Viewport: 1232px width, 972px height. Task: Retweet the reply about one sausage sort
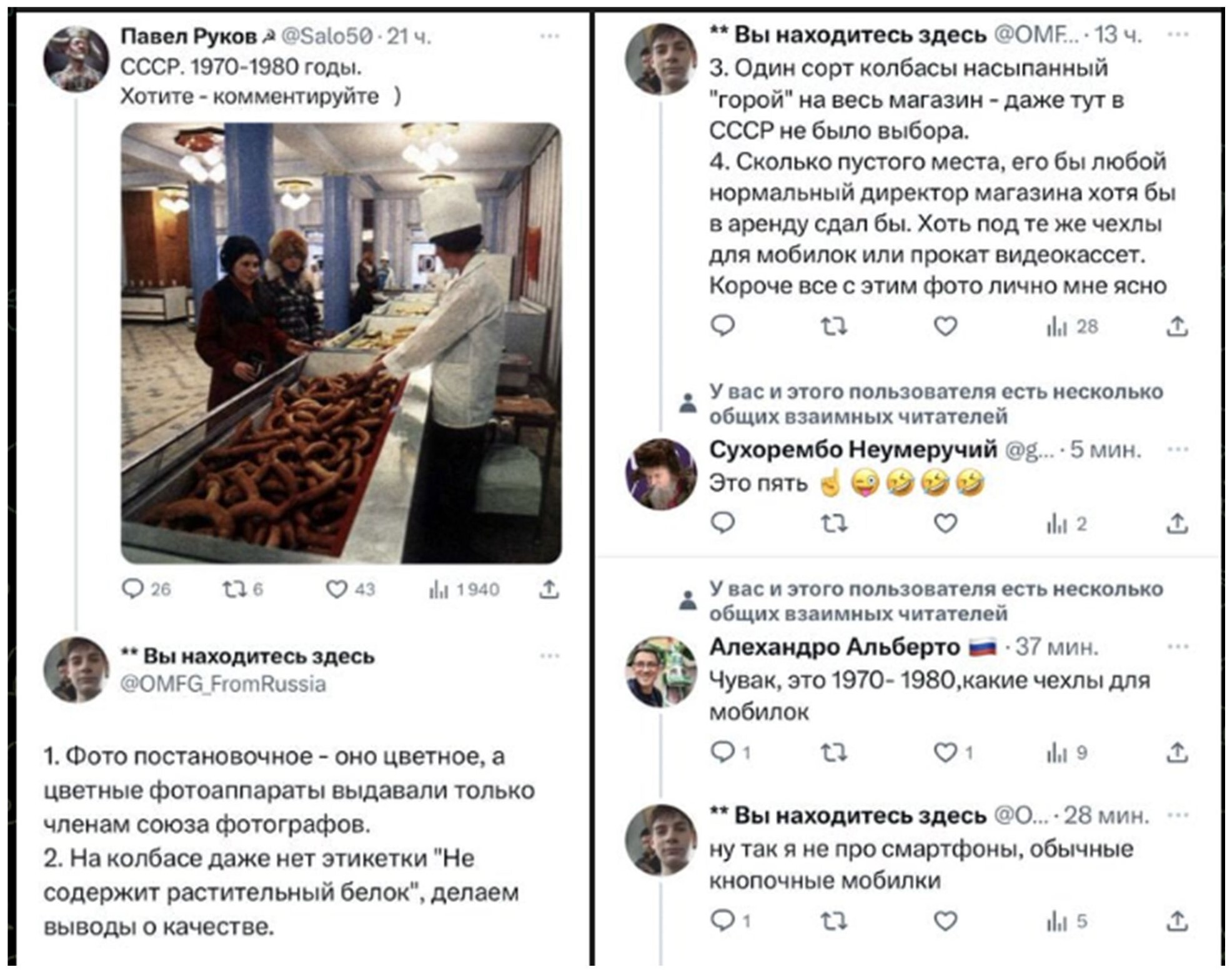[x=834, y=326]
